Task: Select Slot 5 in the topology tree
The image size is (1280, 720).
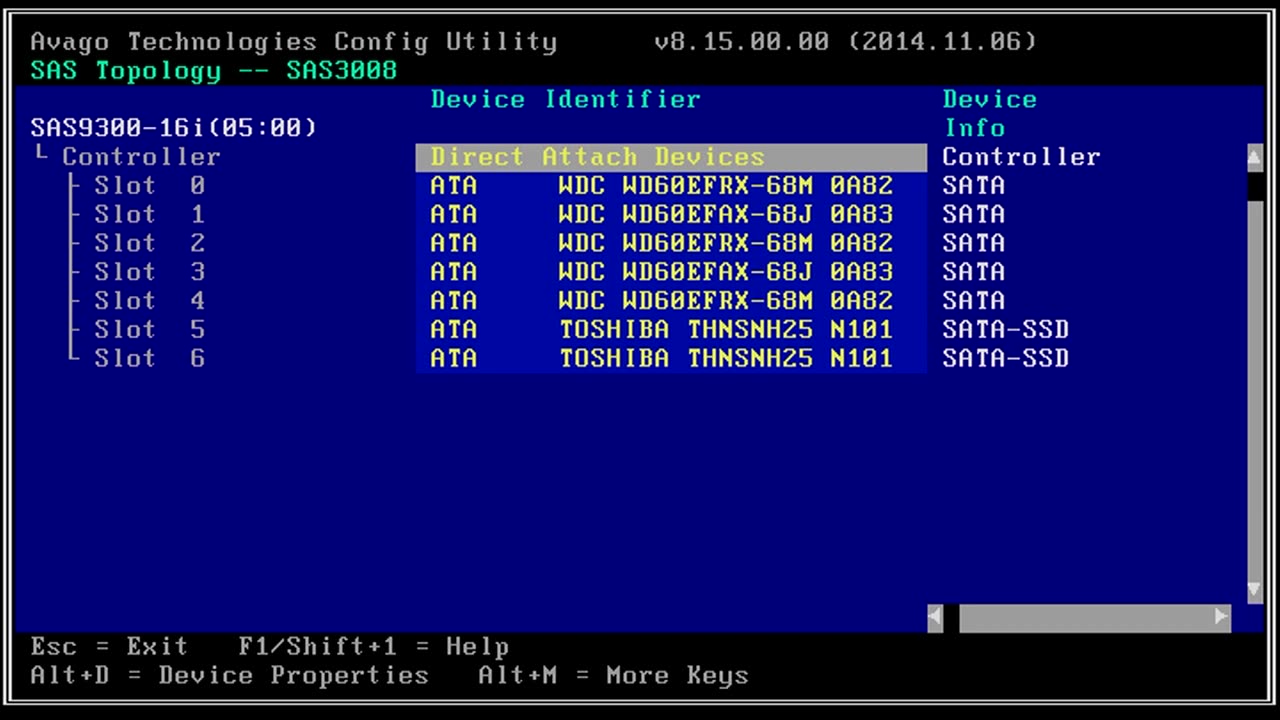Action: (150, 330)
